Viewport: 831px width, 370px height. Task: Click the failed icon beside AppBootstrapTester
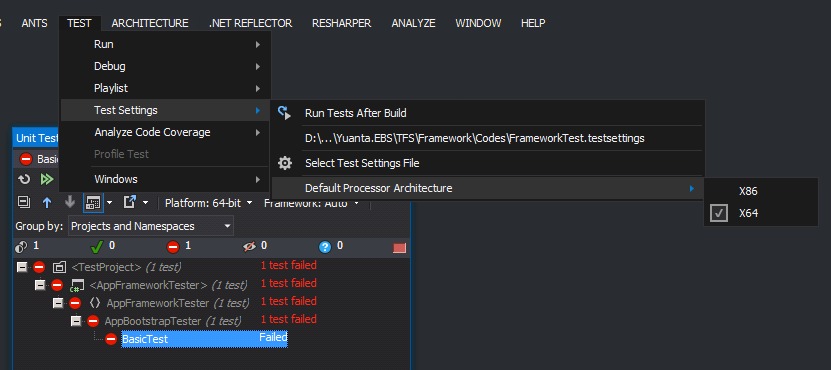click(x=93, y=321)
